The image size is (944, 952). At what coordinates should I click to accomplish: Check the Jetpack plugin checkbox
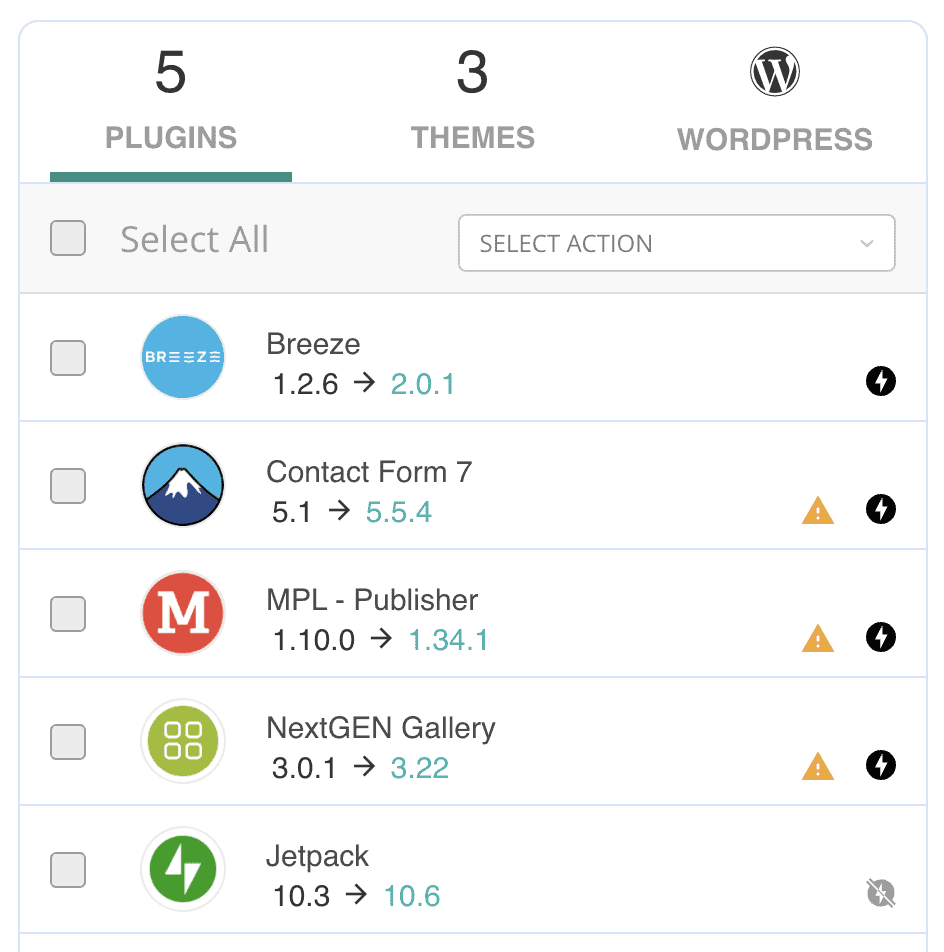coord(68,870)
